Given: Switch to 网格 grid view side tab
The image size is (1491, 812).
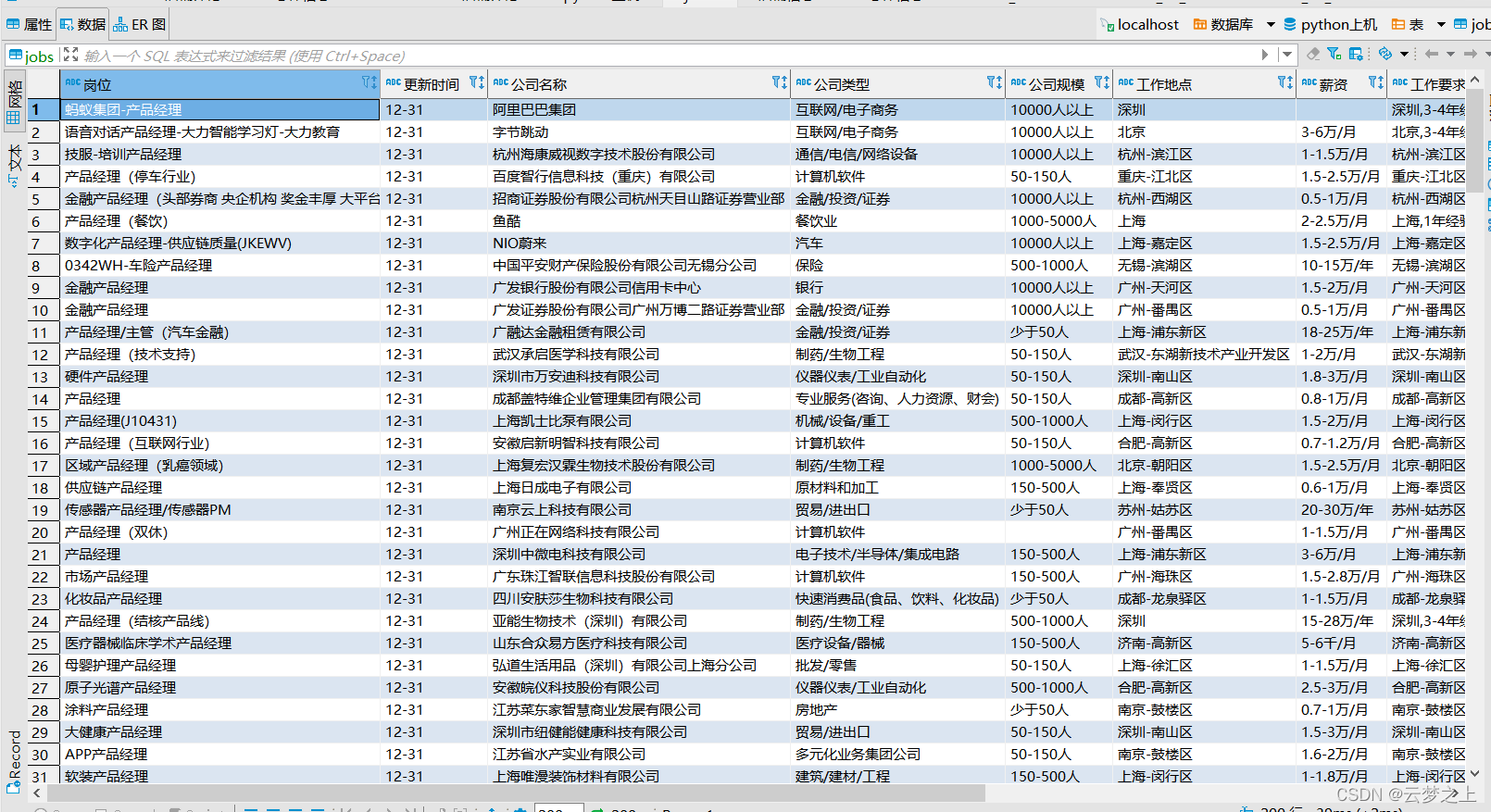Looking at the screenshot, I should point(14,100).
